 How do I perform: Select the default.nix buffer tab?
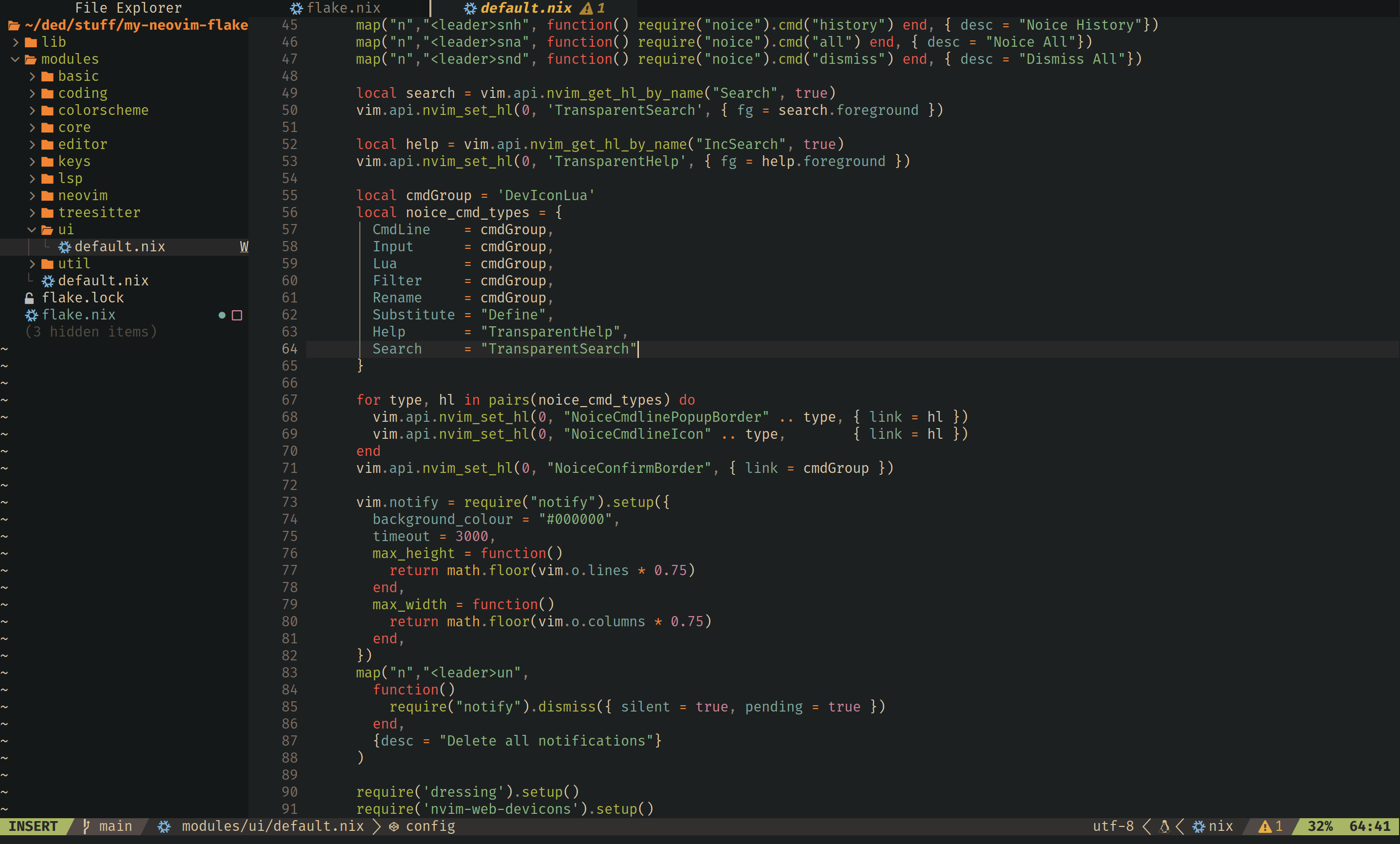(525, 8)
